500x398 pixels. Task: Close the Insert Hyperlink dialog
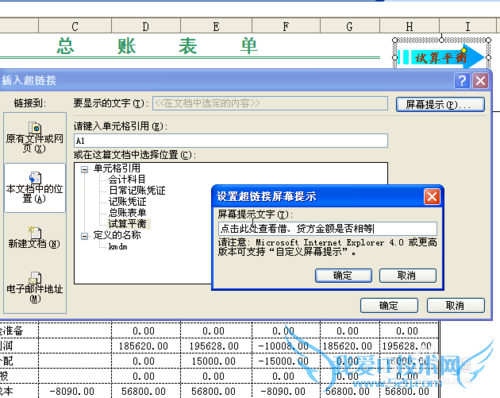pos(480,81)
